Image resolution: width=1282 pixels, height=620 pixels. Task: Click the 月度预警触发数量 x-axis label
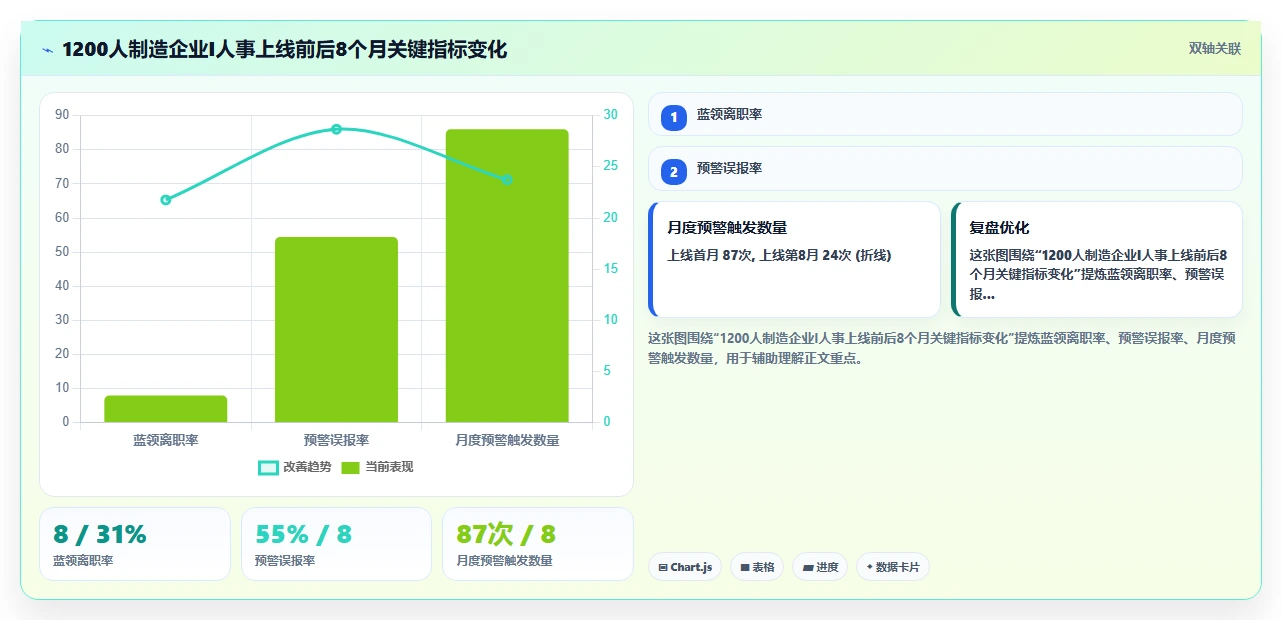(x=507, y=440)
